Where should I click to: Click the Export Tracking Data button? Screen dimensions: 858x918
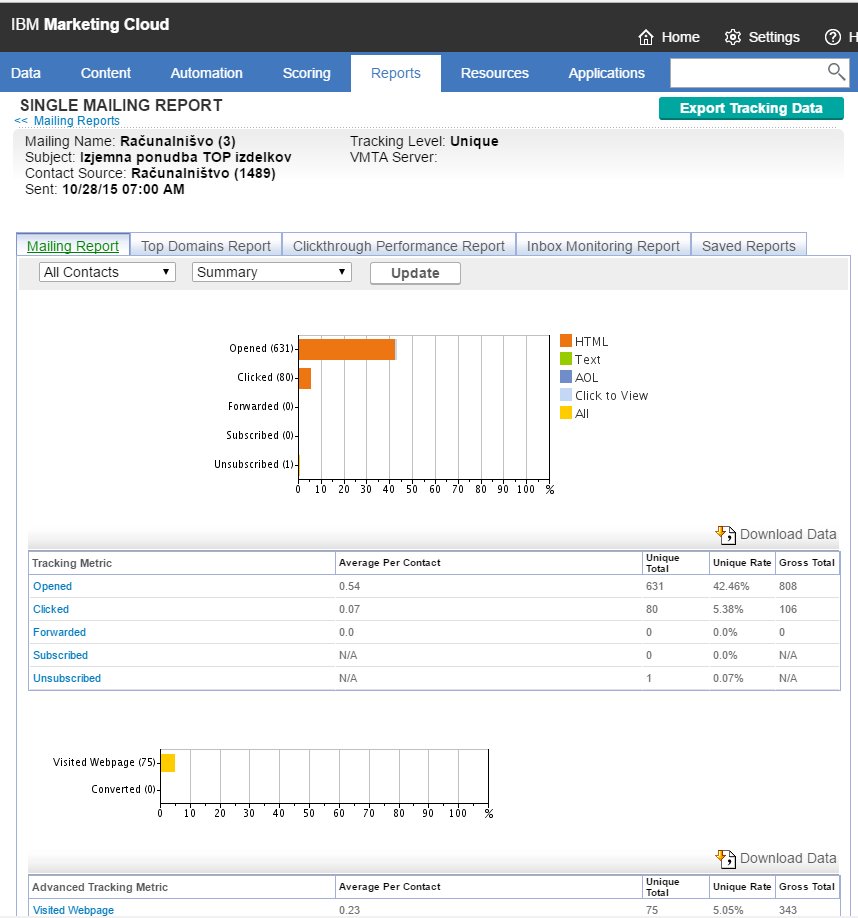(751, 108)
